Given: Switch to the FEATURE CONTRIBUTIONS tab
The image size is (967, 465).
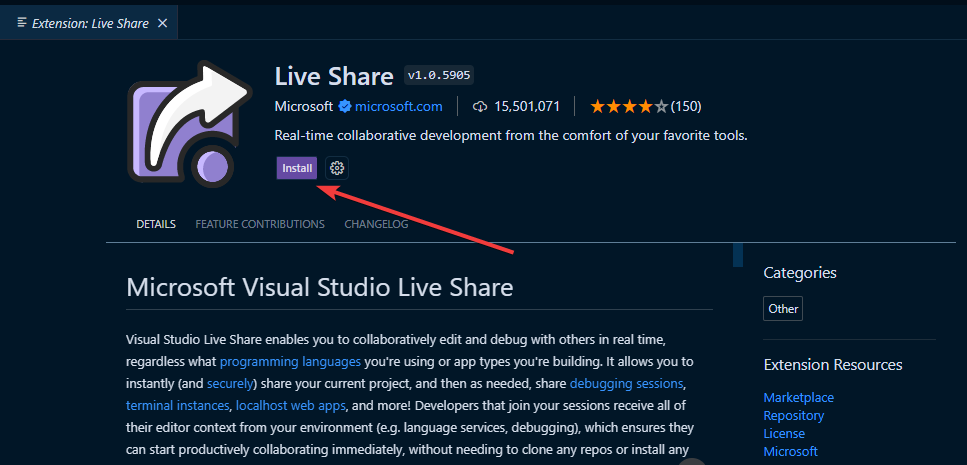Looking at the screenshot, I should [x=260, y=224].
